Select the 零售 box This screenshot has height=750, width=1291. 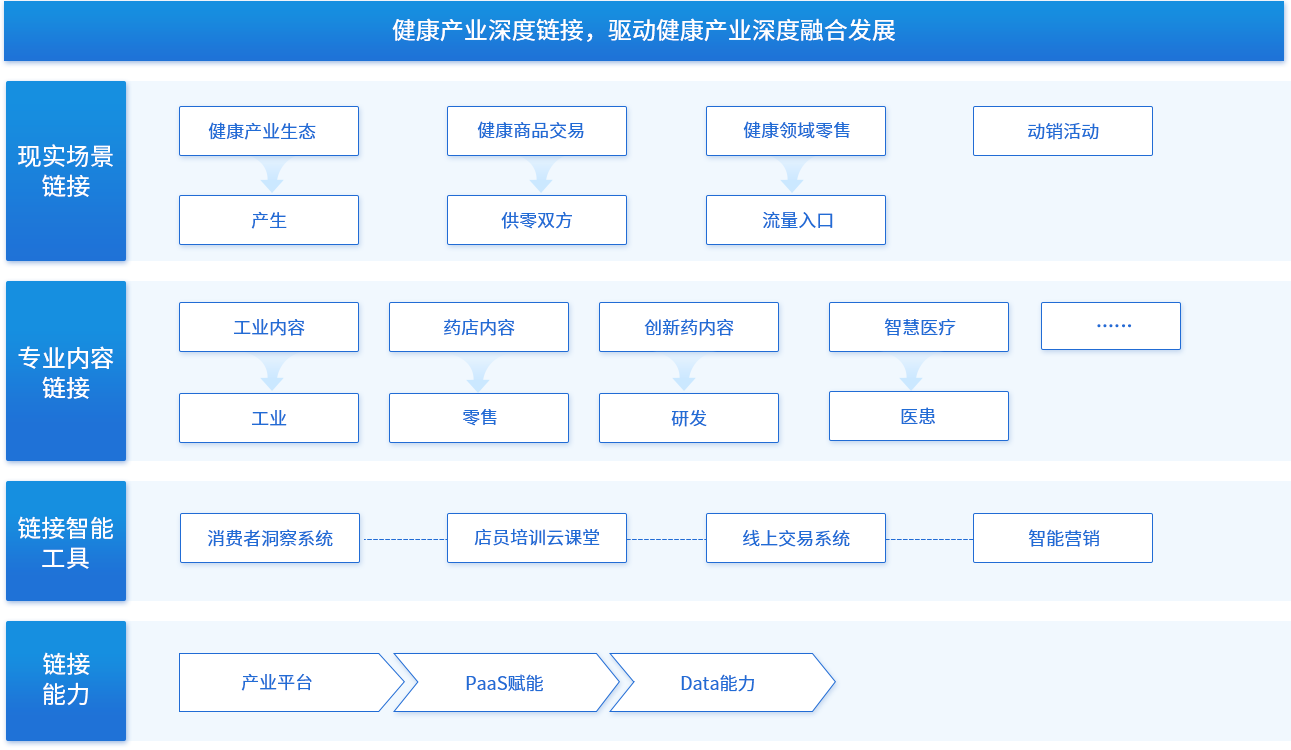479,418
